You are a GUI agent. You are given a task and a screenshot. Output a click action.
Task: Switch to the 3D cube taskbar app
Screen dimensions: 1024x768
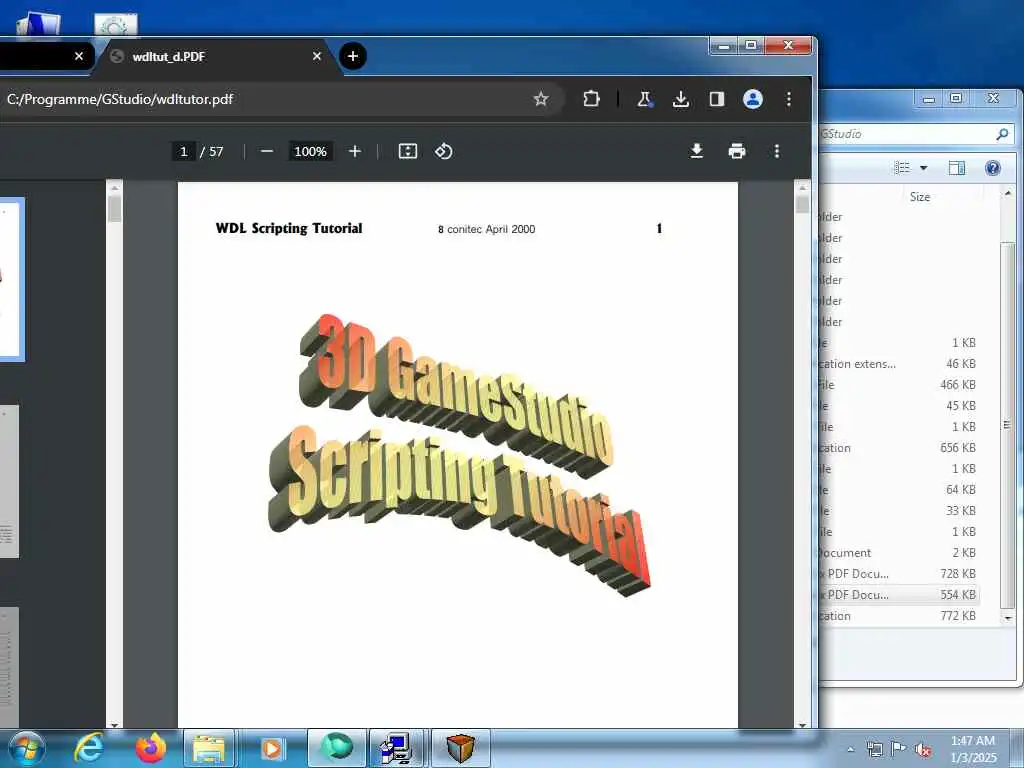(460, 748)
